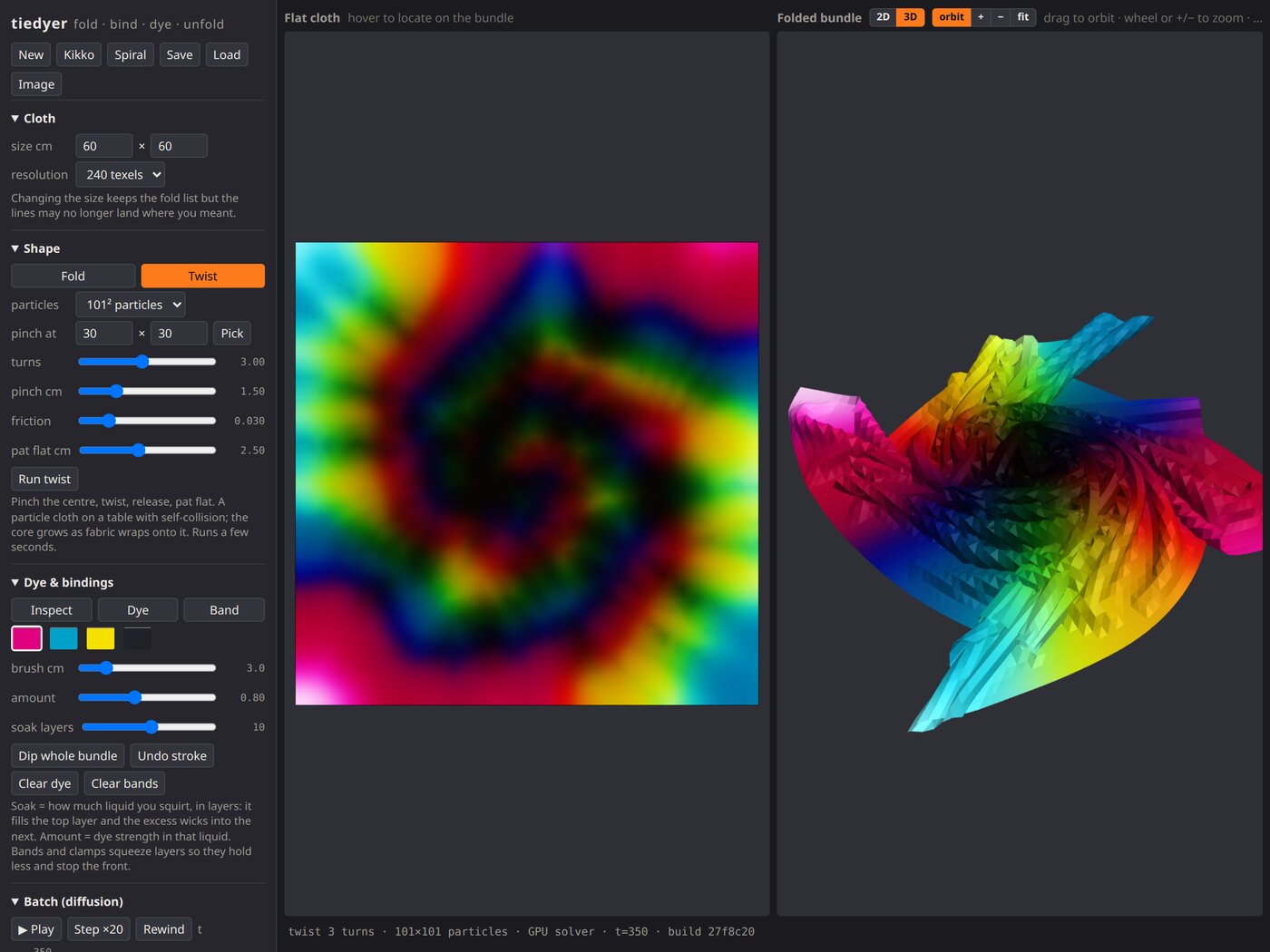1270x952 pixels.
Task: Click Run twist button
Action: pos(44,479)
